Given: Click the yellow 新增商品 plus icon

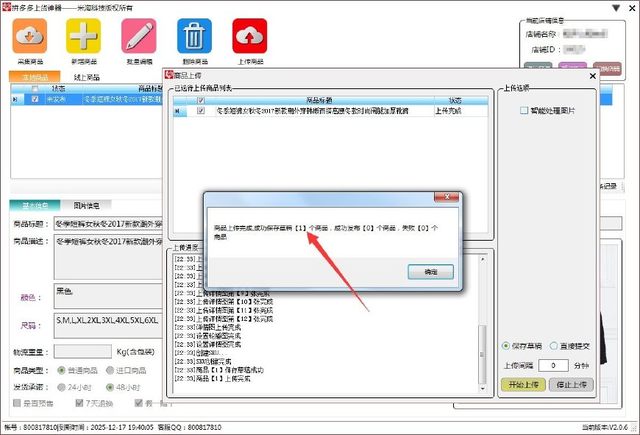Looking at the screenshot, I should (83, 37).
